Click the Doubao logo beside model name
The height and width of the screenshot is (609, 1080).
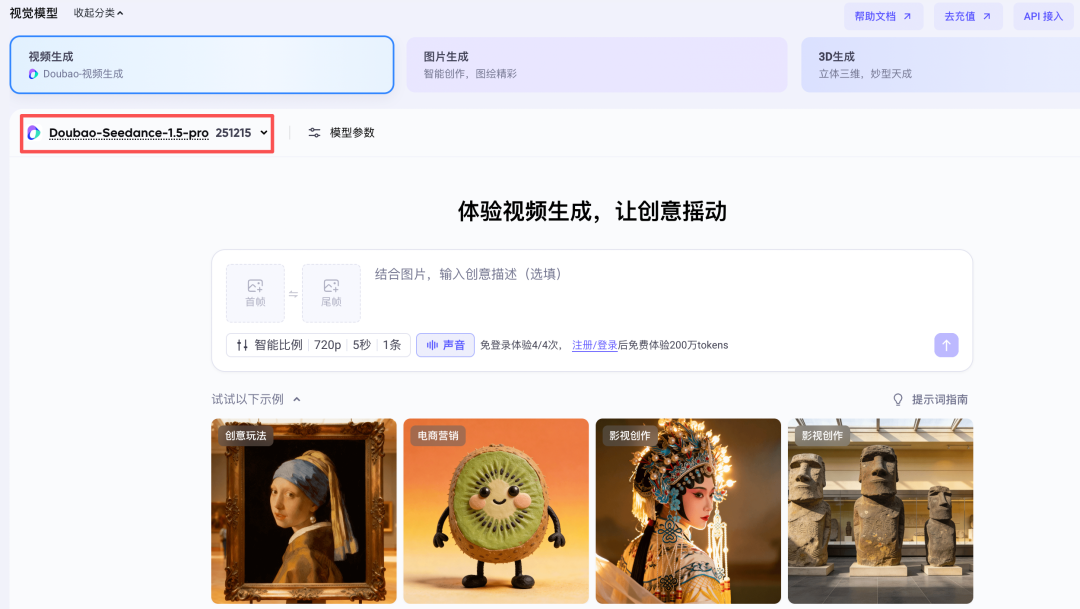(x=33, y=133)
